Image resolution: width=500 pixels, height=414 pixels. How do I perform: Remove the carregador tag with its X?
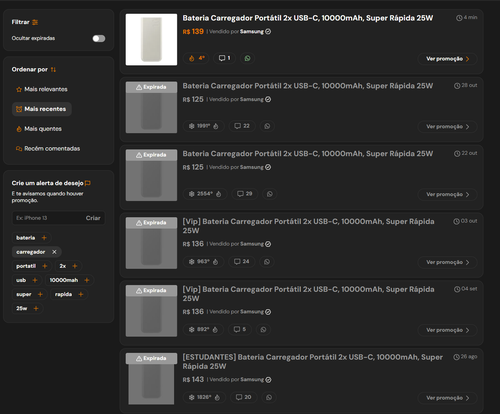[x=54, y=252]
